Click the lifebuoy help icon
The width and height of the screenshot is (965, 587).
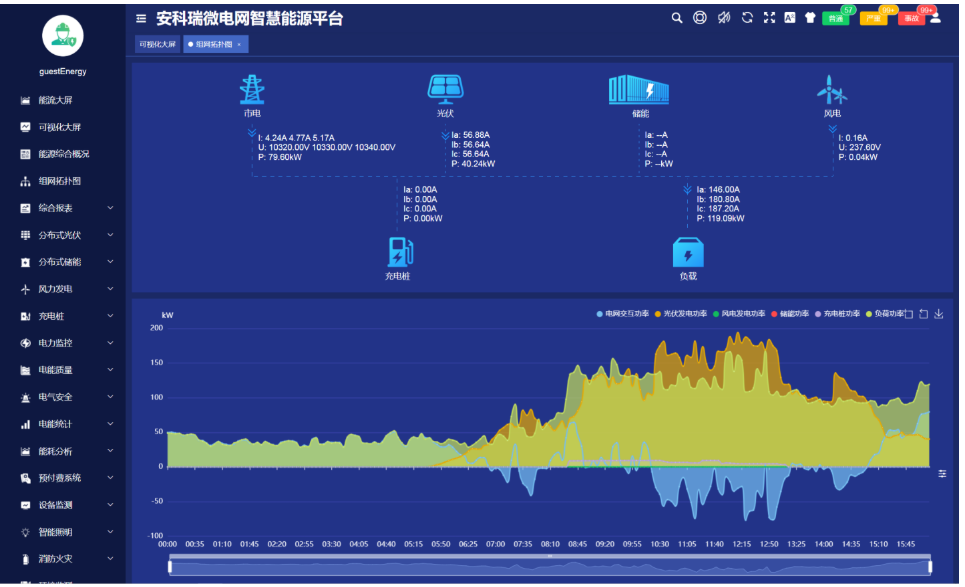(x=700, y=18)
